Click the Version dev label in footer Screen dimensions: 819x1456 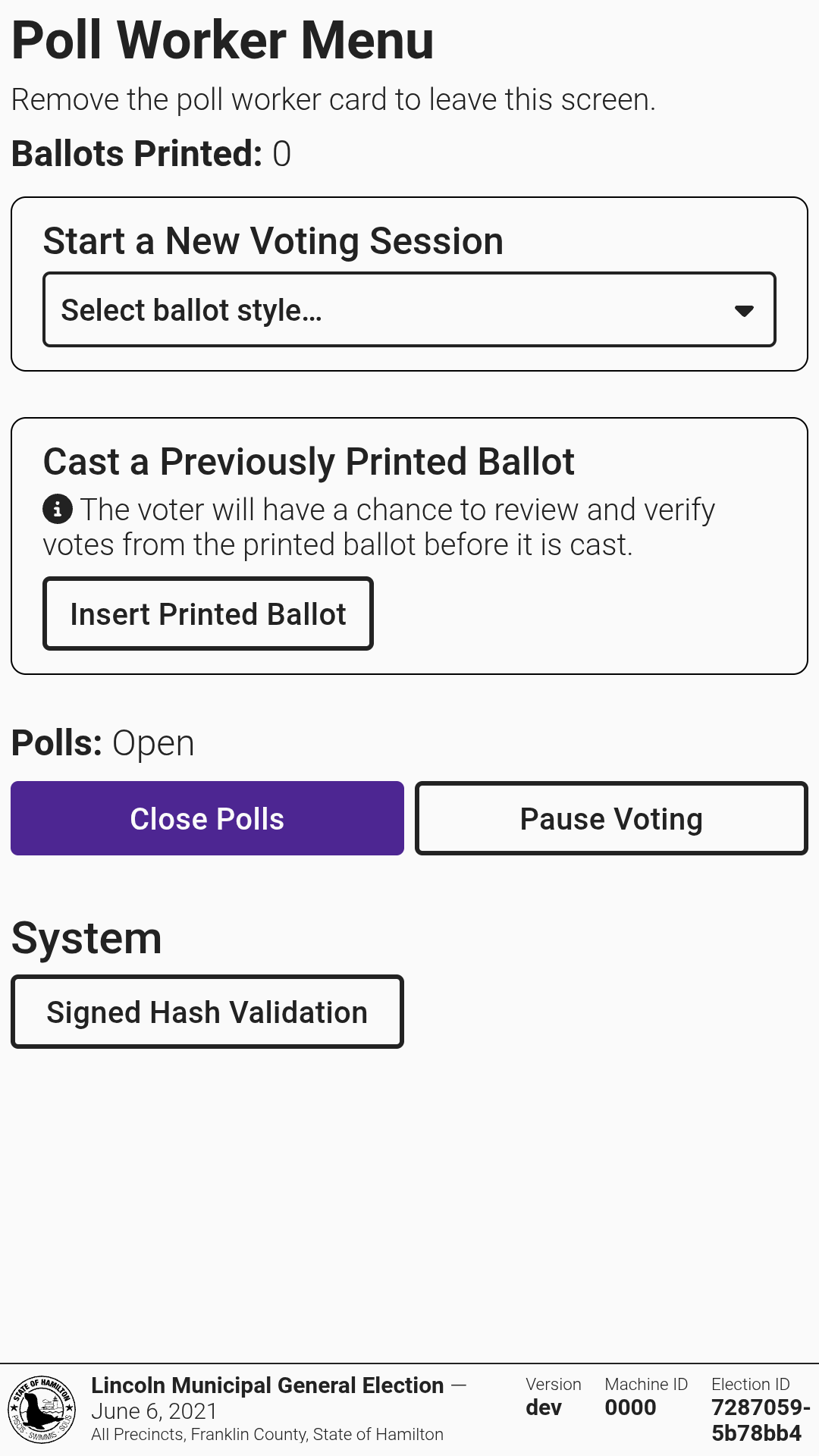click(544, 1407)
